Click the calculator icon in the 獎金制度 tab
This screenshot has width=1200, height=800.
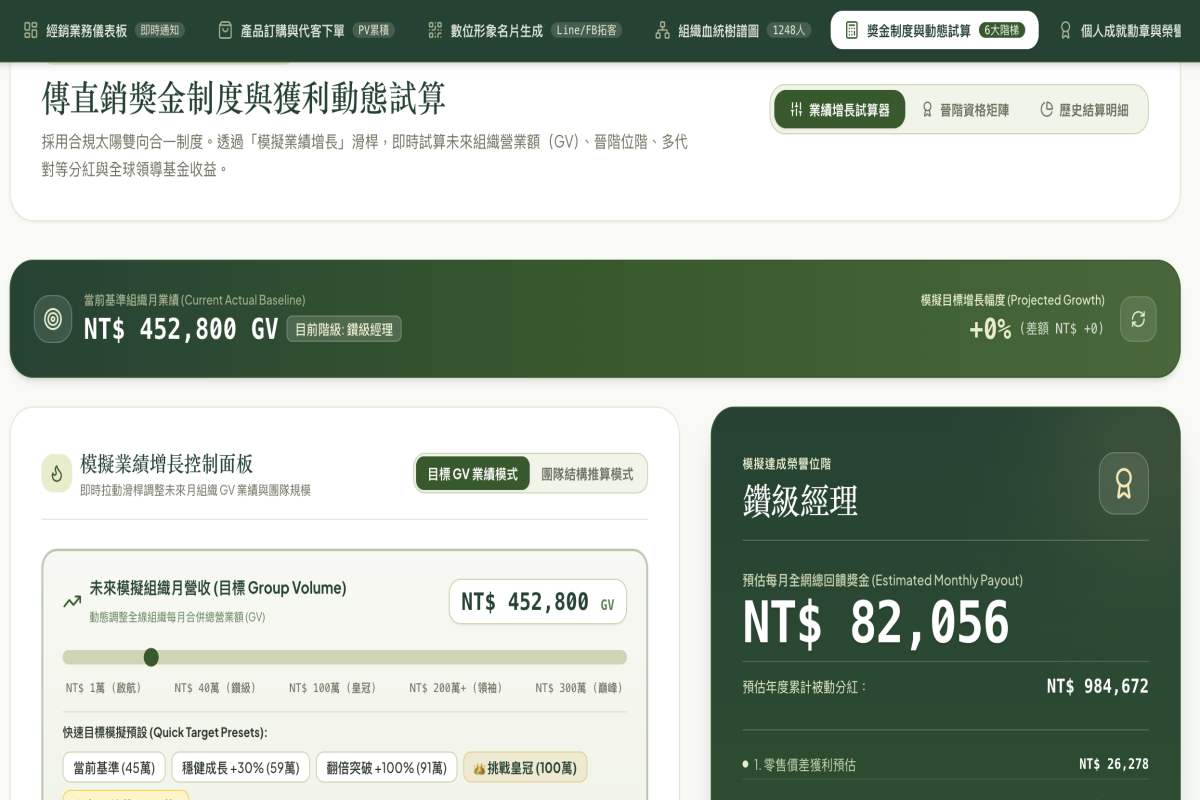pyautogui.click(x=851, y=30)
